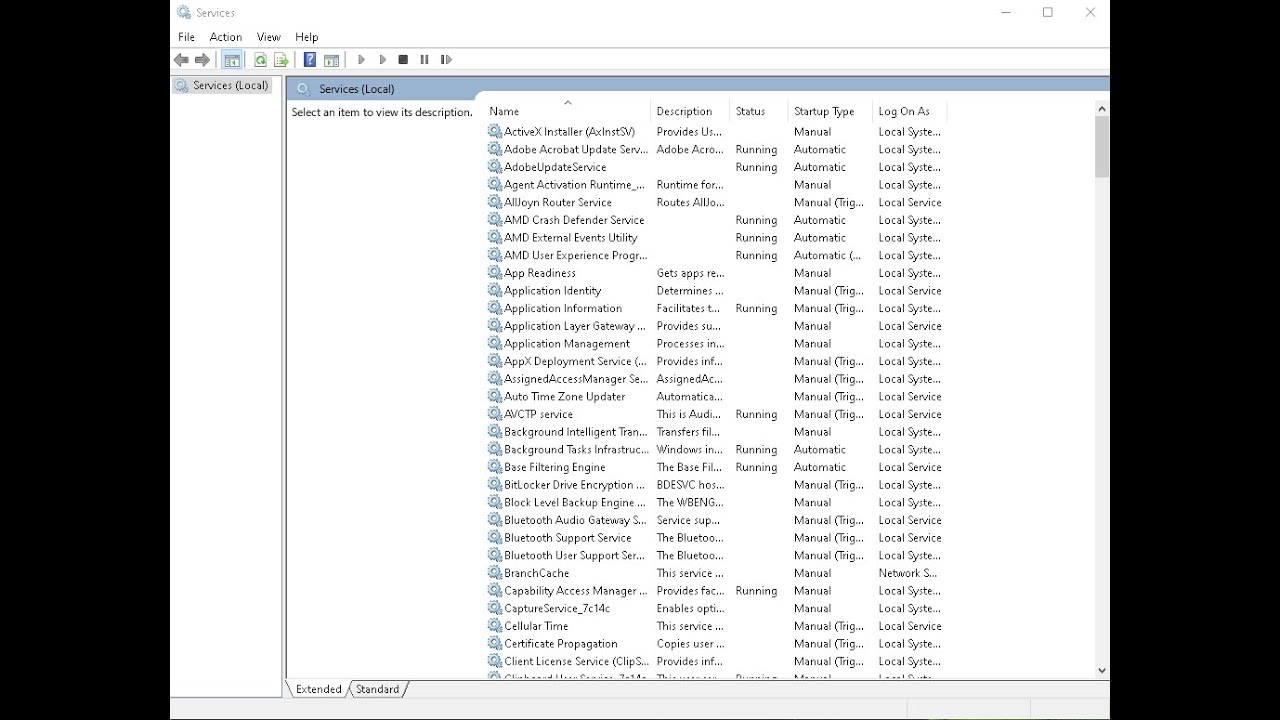Toggle Show/Hide Console Tree toolbar icon

tap(232, 60)
